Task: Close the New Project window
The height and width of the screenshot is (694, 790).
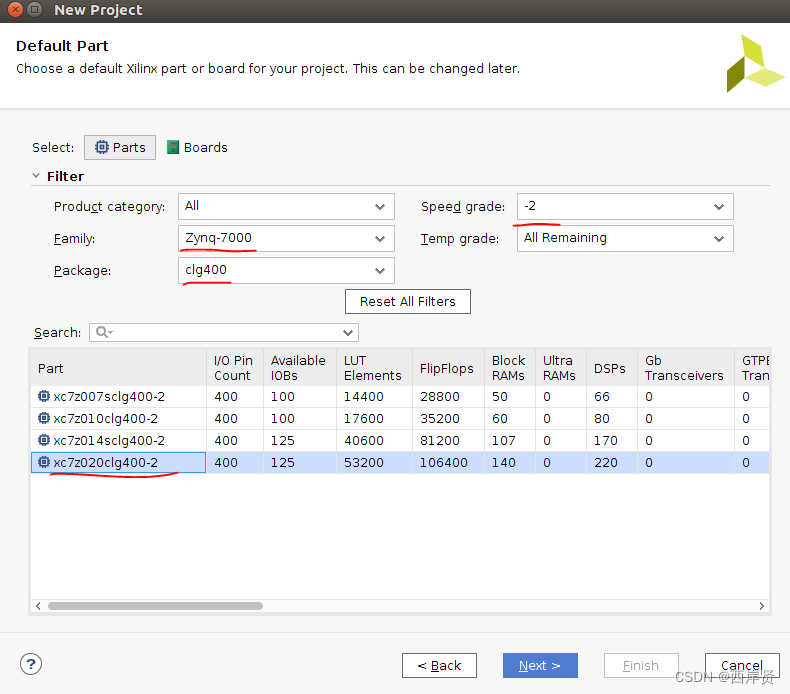Action: coord(16,10)
